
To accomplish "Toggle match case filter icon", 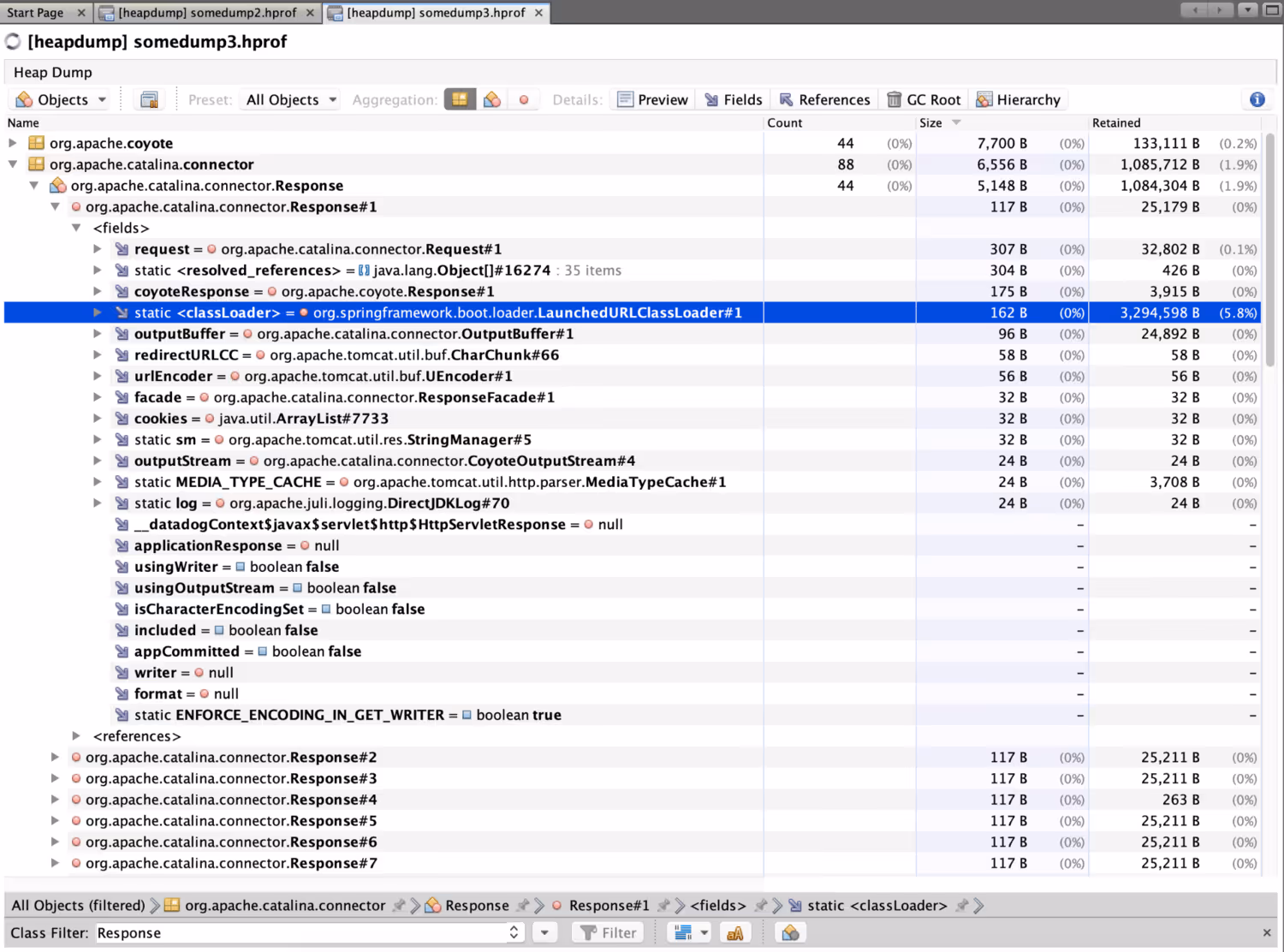I will pos(734,932).
